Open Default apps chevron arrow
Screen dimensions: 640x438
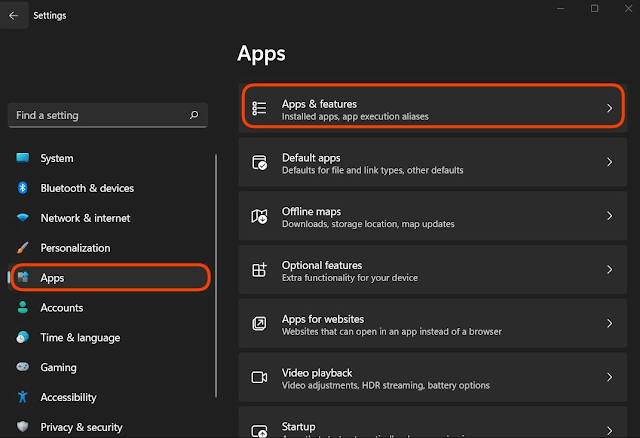click(609, 162)
